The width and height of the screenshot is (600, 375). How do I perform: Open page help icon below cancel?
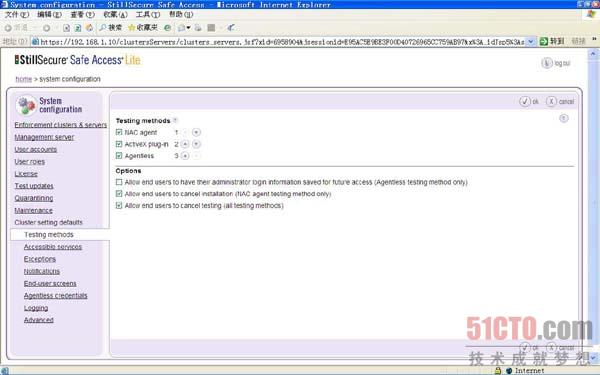[564, 118]
